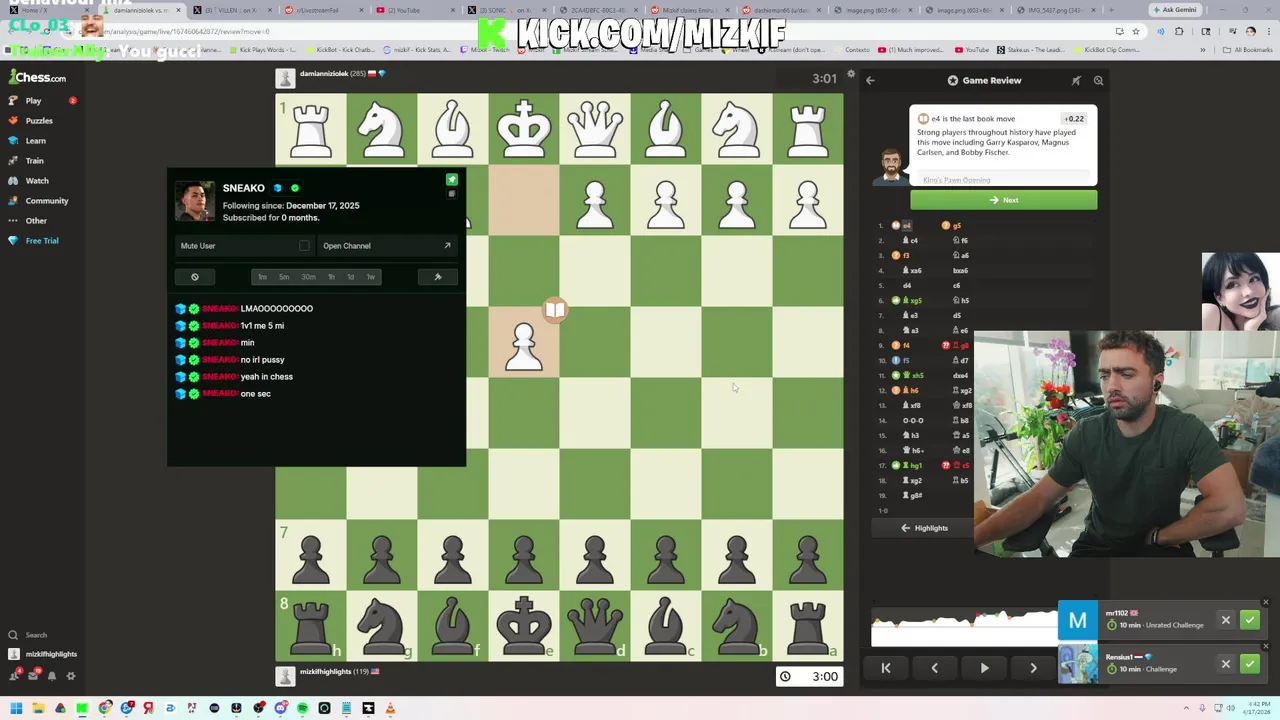Decline Renaius1 challenge

1225,664
